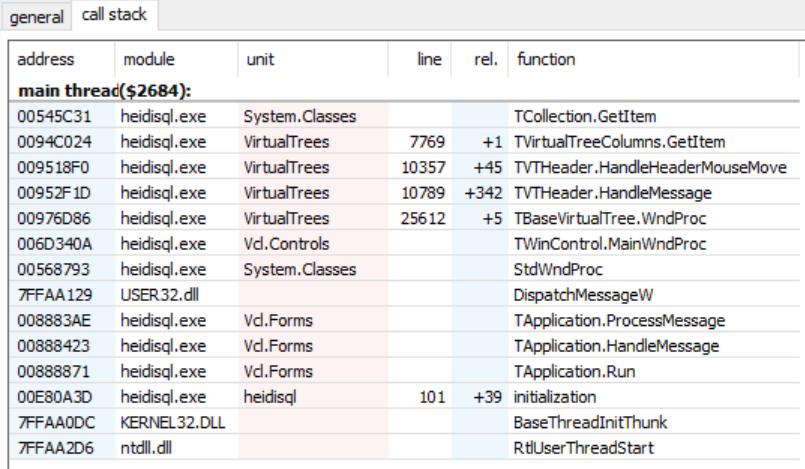Select address 00952F1D cell

coord(54,193)
